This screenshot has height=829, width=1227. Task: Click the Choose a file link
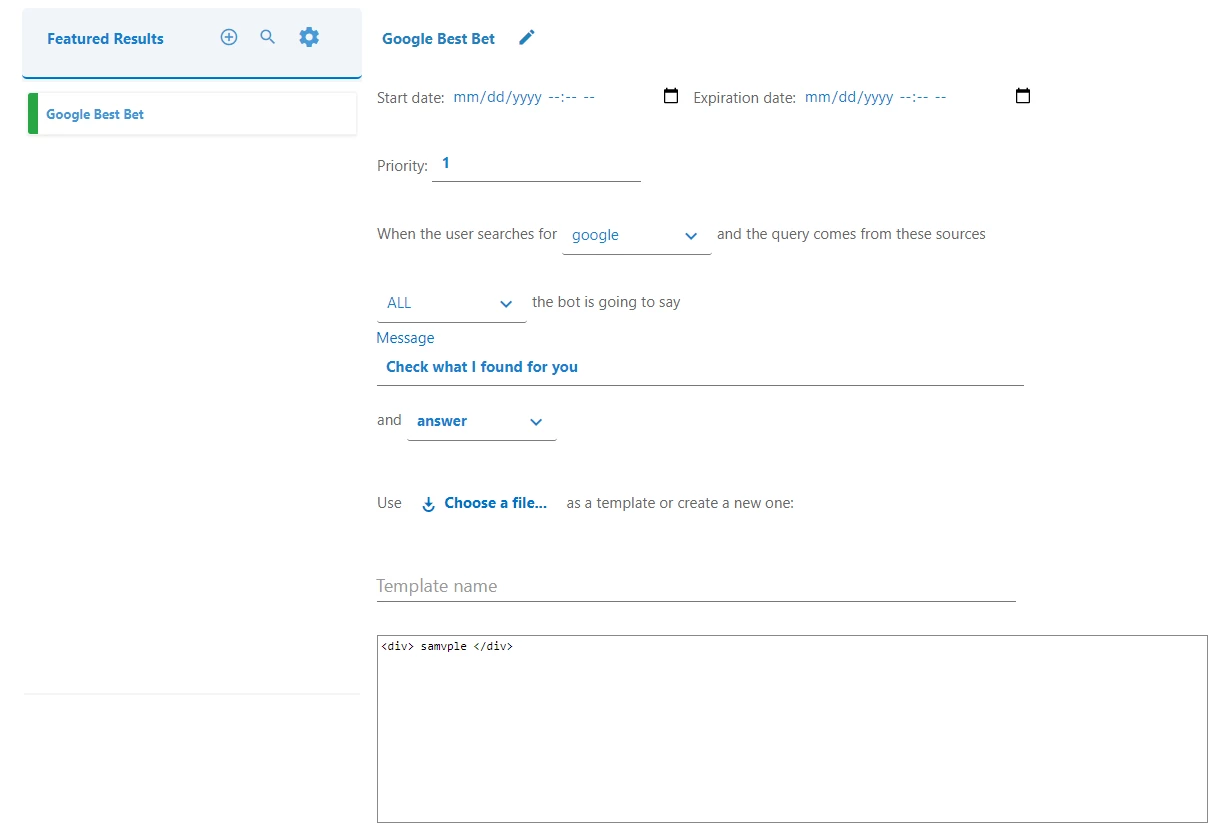[x=495, y=503]
